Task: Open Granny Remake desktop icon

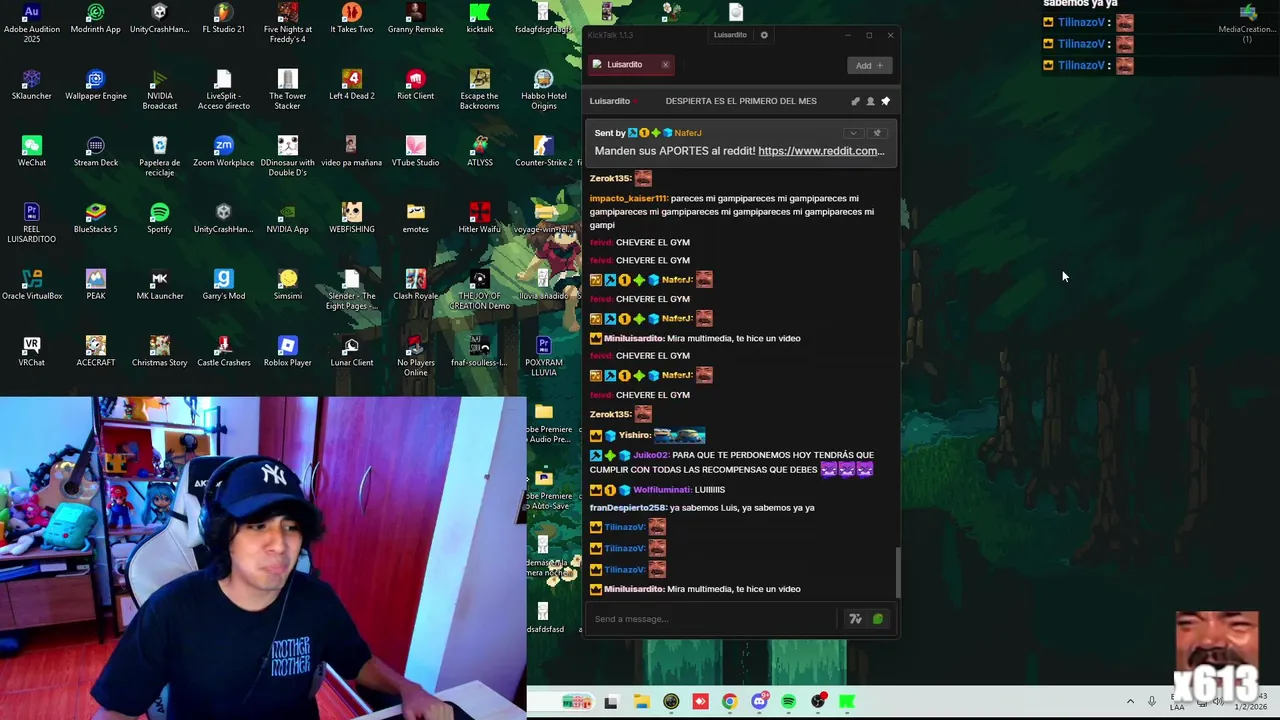Action: [415, 19]
